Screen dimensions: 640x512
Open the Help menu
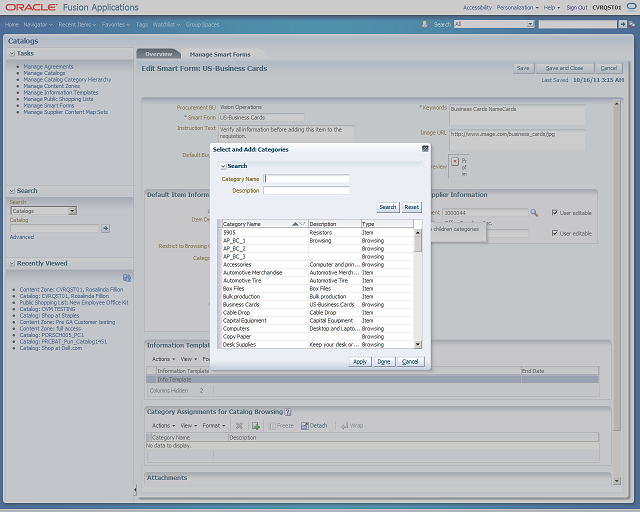(552, 7)
